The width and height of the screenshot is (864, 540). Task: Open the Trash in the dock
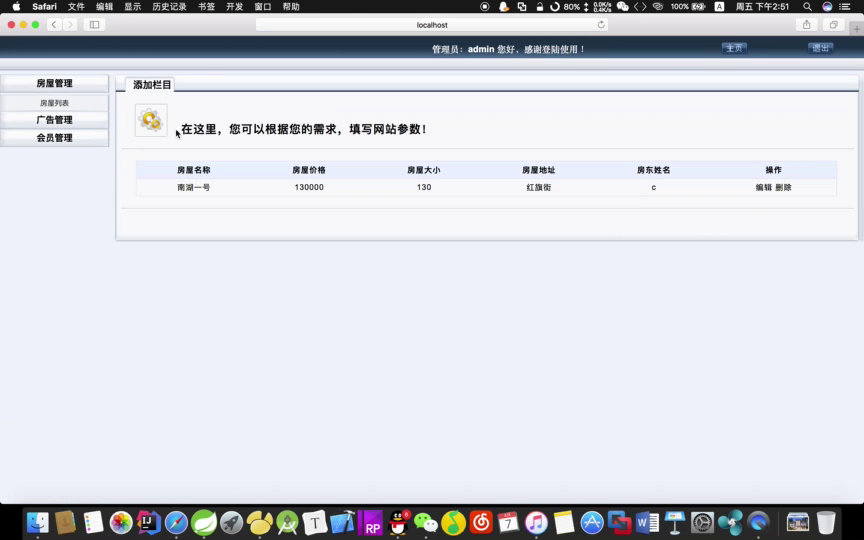[826, 522]
